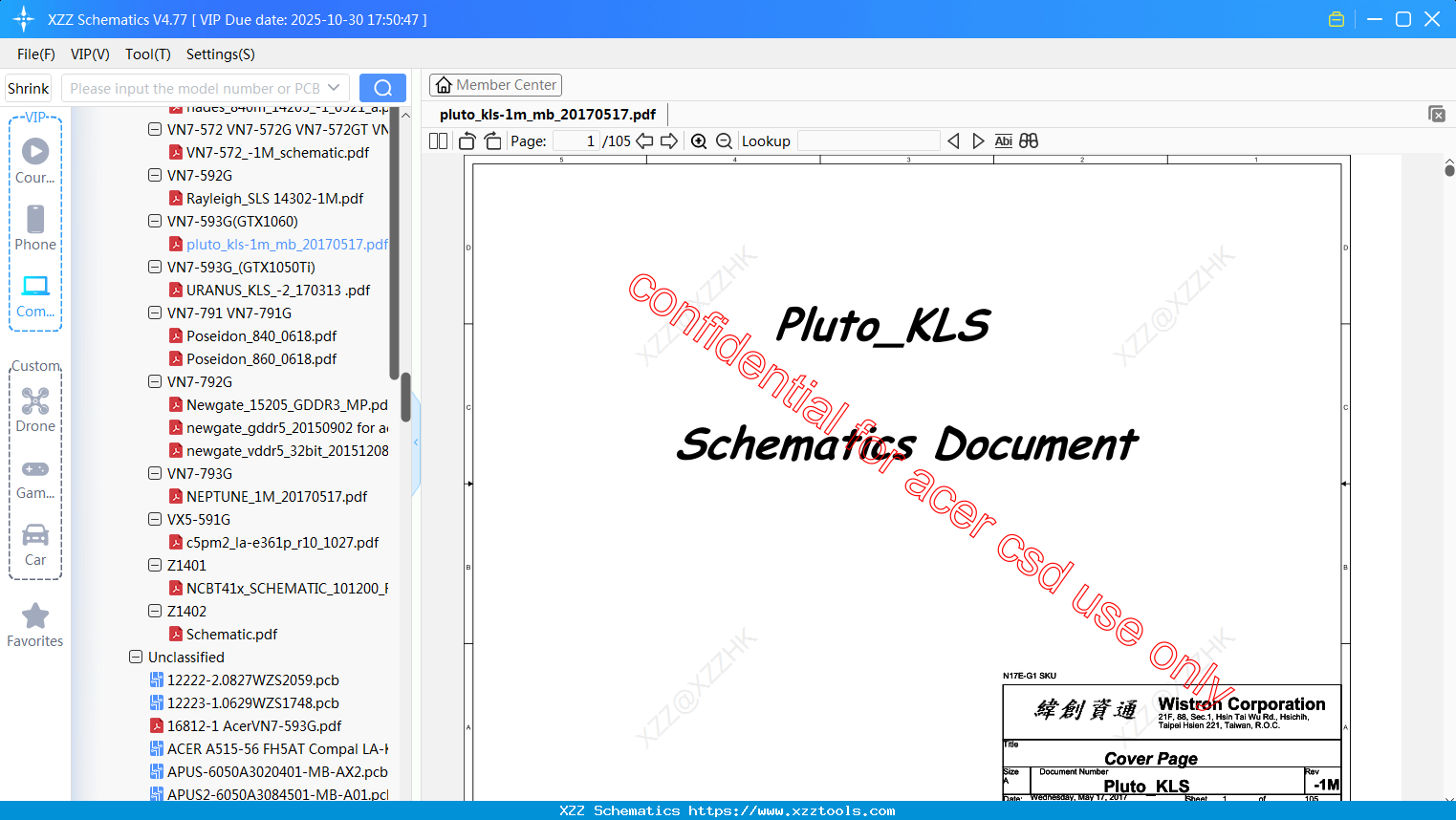Open c5pm2_la-e361p_r10_1027.pdf
The image size is (1456, 820).
click(x=282, y=542)
